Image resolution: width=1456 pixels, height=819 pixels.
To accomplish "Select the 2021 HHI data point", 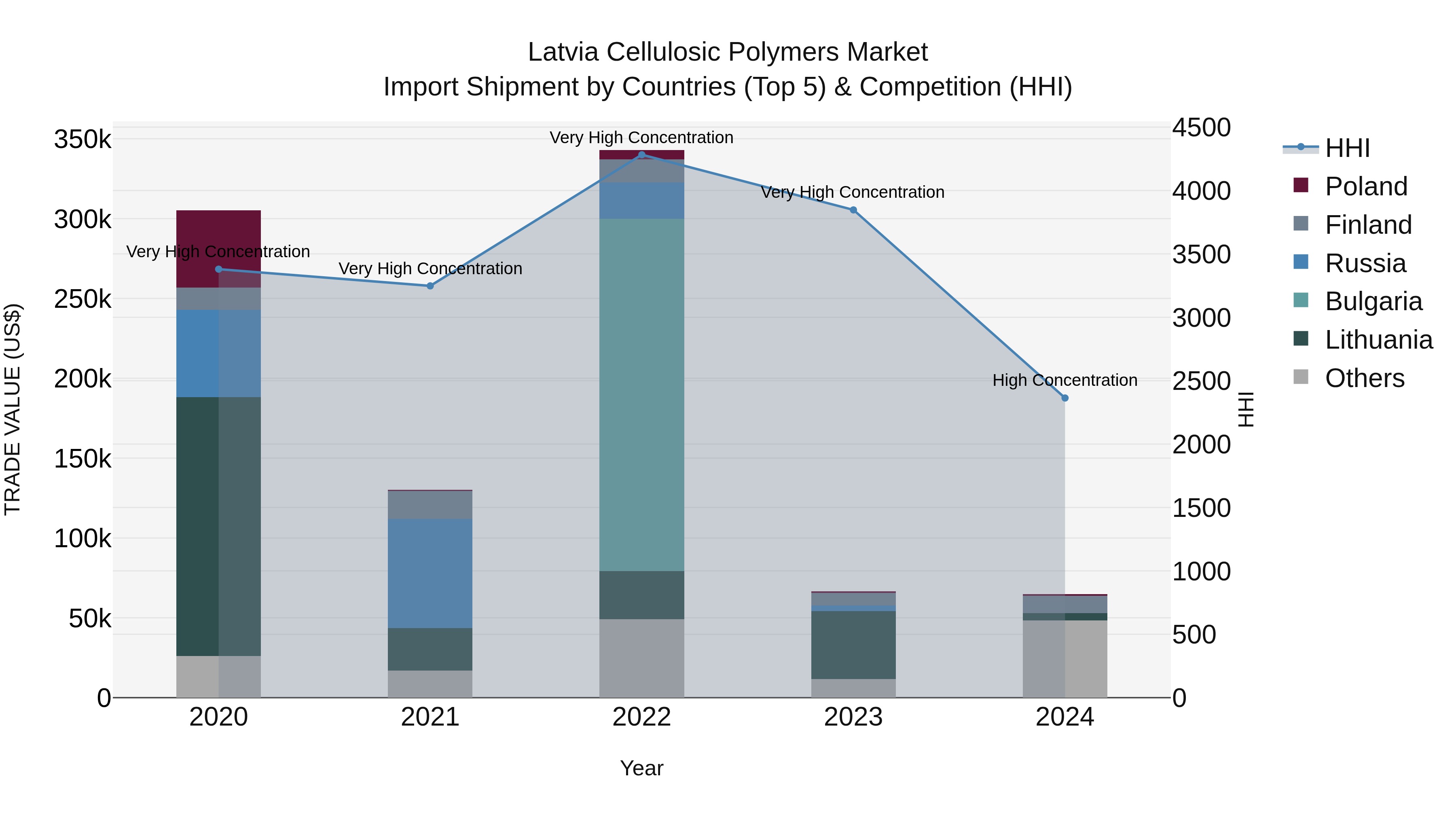I will point(430,286).
